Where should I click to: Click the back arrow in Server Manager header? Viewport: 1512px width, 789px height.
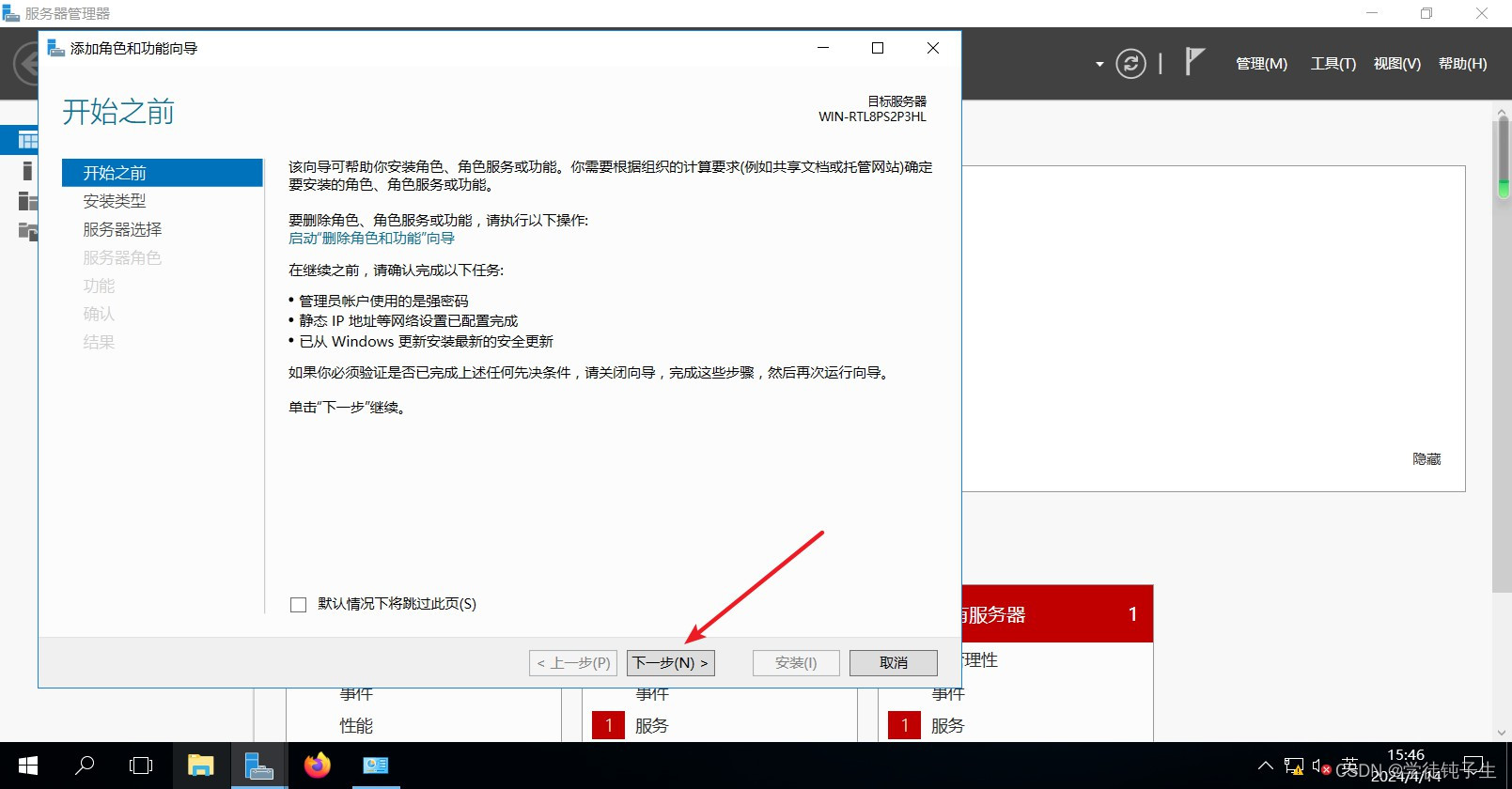pyautogui.click(x=28, y=64)
